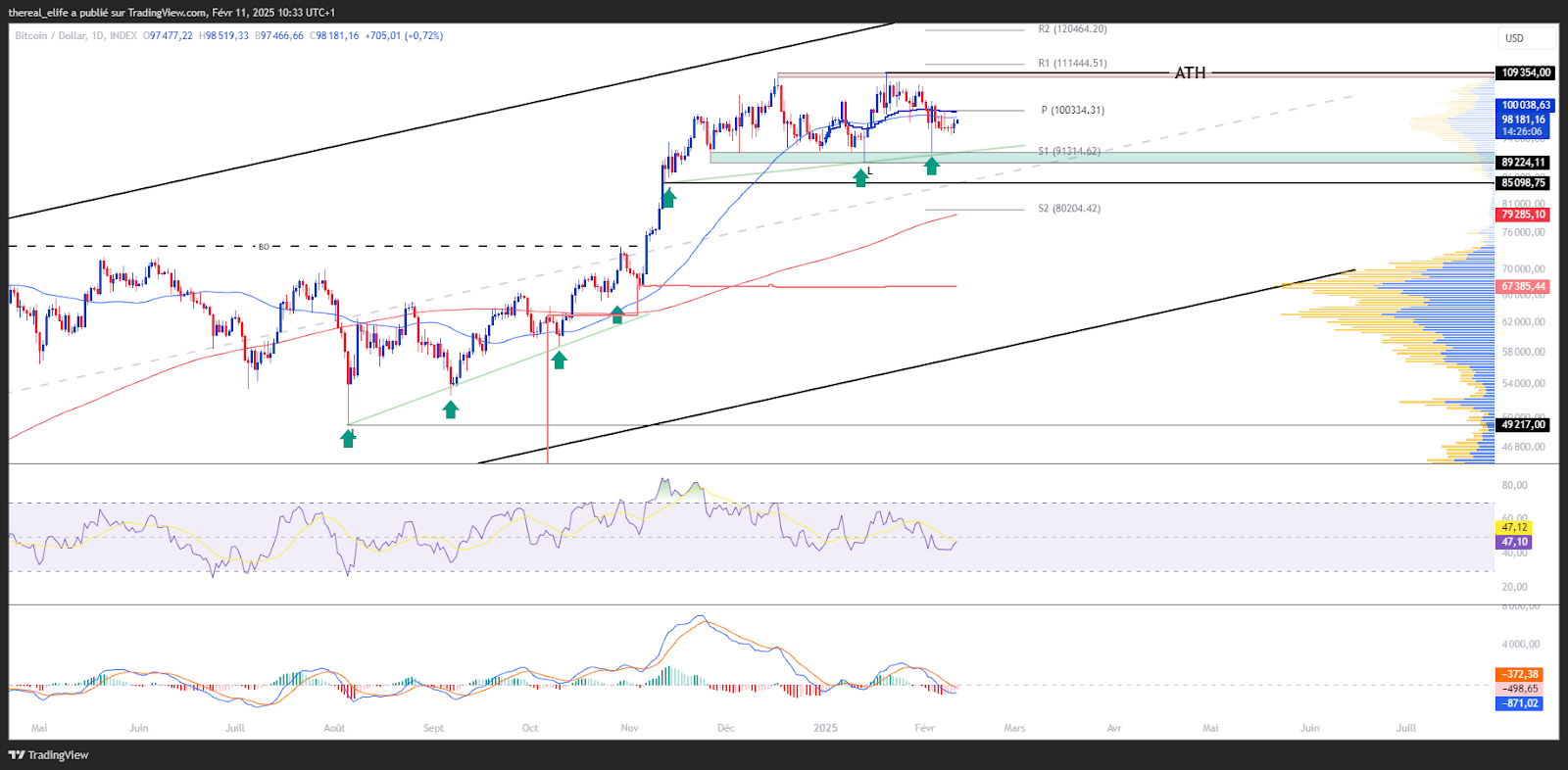Click the blue -871,02 MACD tag
This screenshot has height=770, width=1568.
pos(1520,703)
